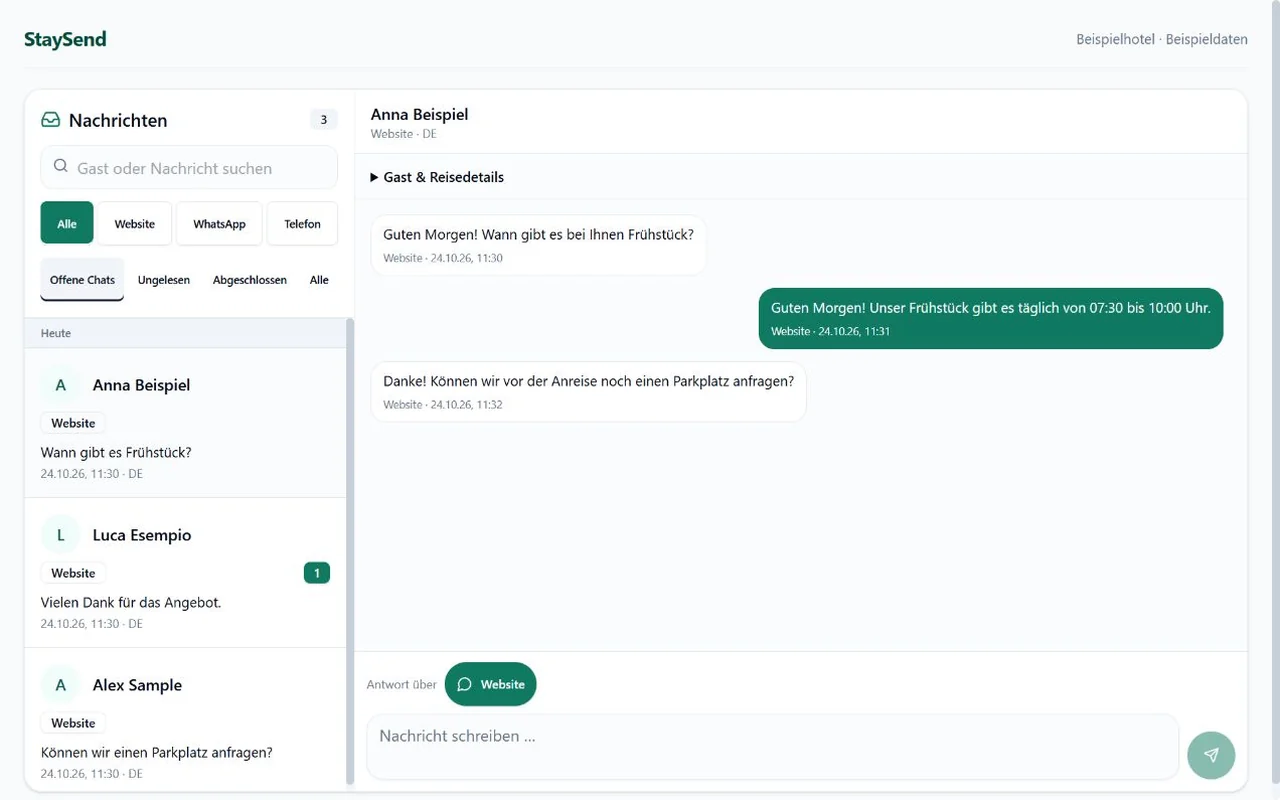This screenshot has width=1280, height=800.
Task: Click Website tag on Luca Esempio chat
Action: (73, 573)
